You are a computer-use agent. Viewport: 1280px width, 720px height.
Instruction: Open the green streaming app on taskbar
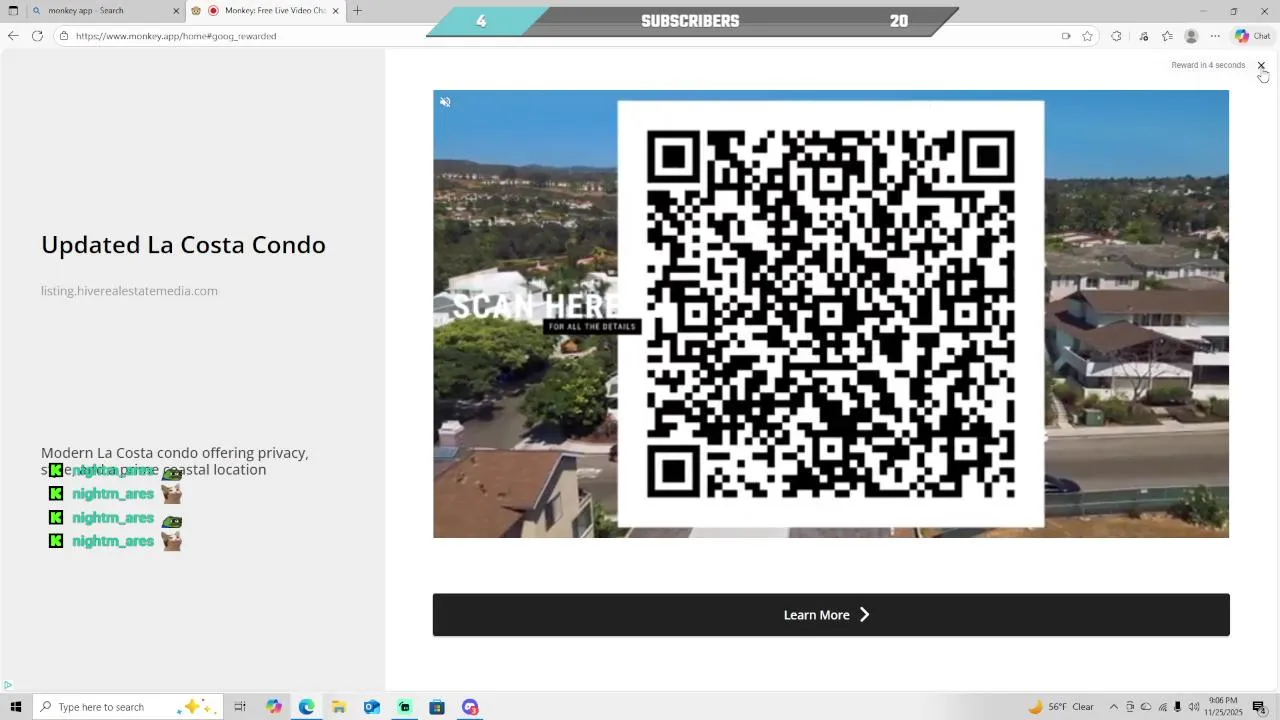[404, 707]
